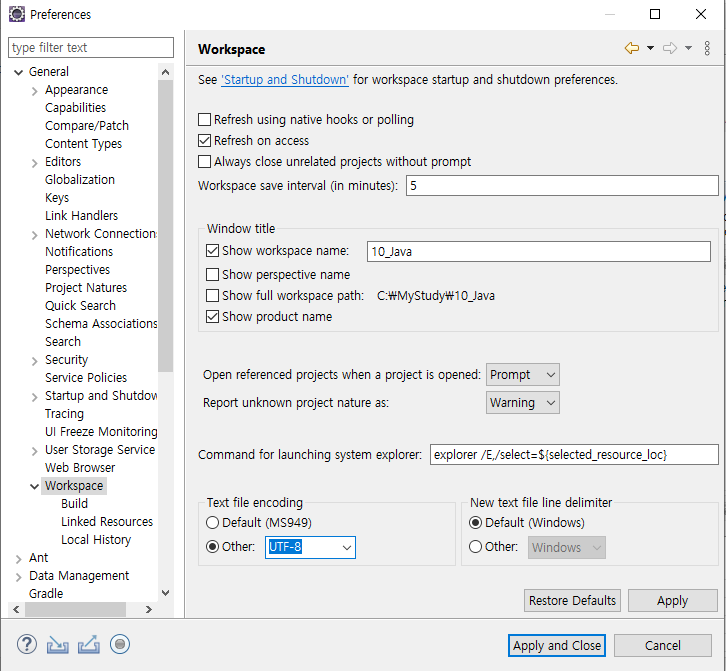Viewport: 726px width, 671px height.
Task: Open the Prompt referenced projects dropdown
Action: click(523, 375)
